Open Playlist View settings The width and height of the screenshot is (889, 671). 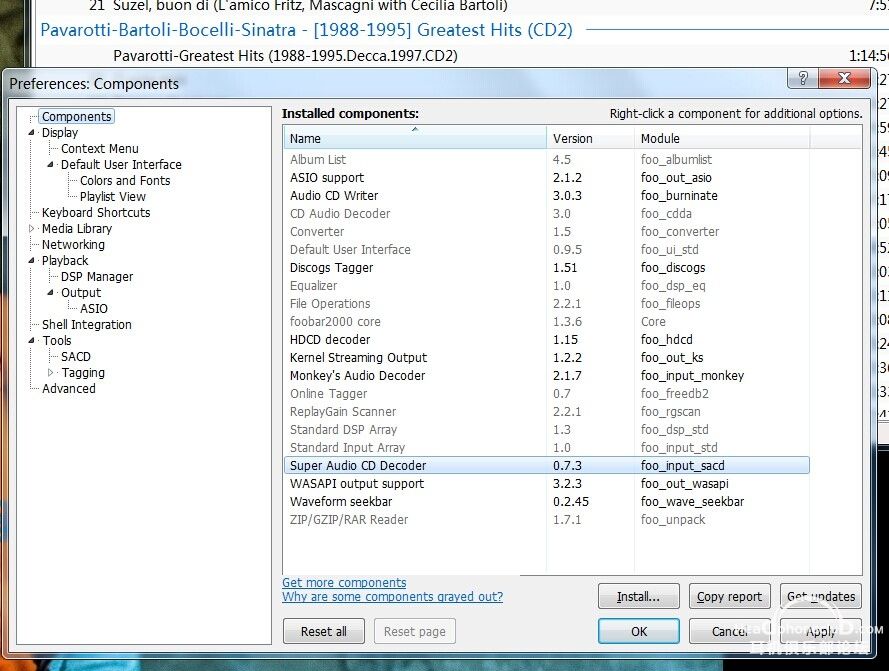113,197
